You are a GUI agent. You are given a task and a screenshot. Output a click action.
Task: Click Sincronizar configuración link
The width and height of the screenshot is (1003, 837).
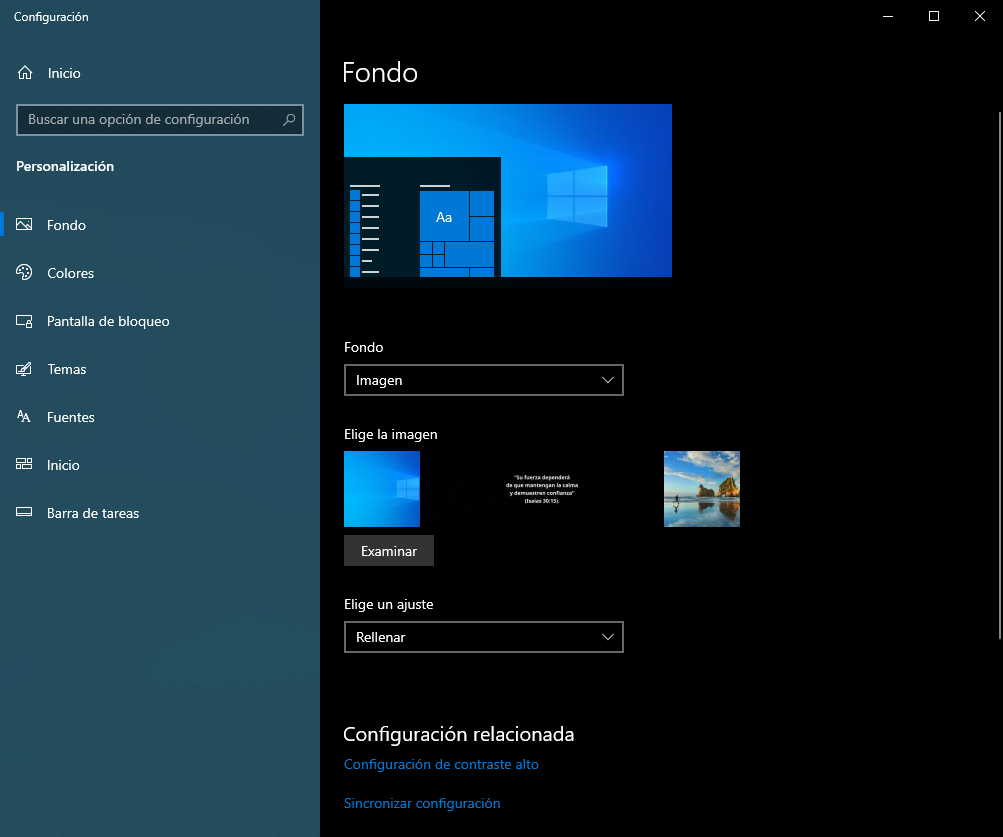pos(422,803)
